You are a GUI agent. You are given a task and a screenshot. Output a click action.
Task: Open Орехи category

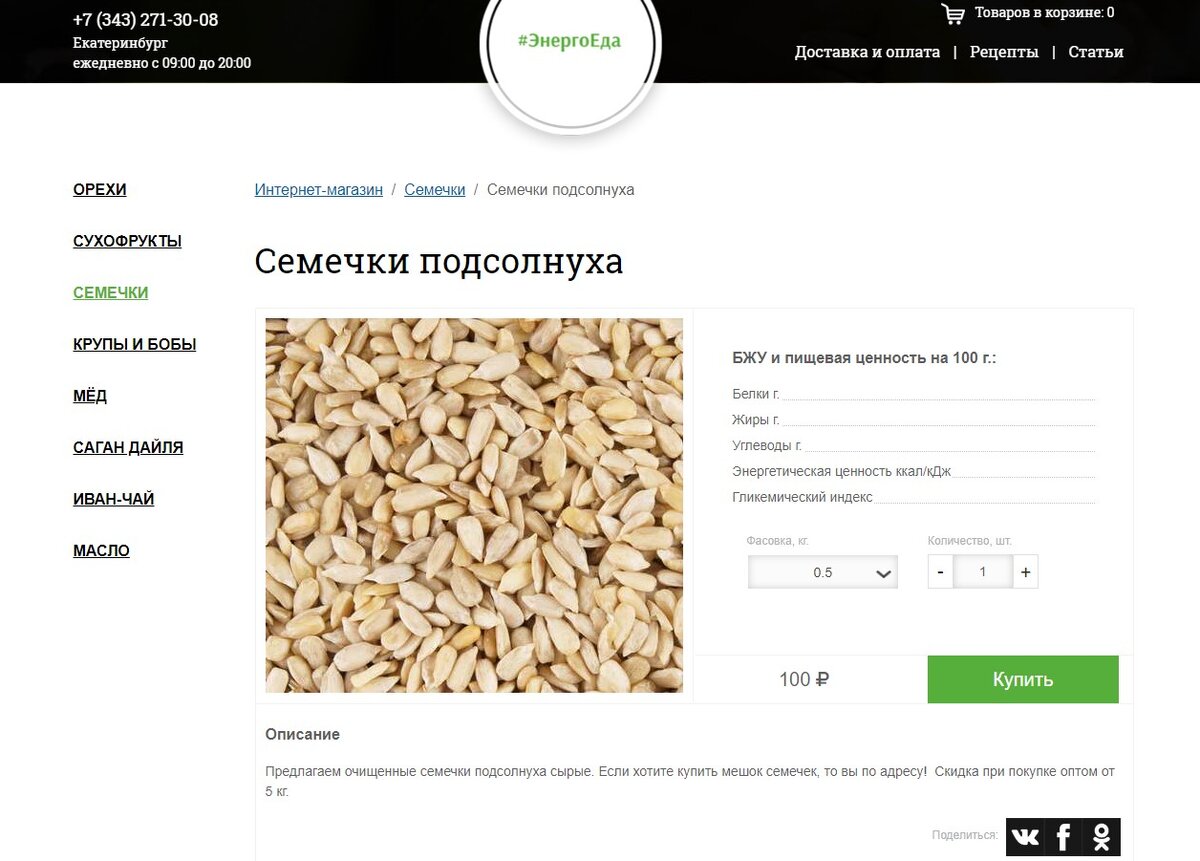click(x=100, y=190)
